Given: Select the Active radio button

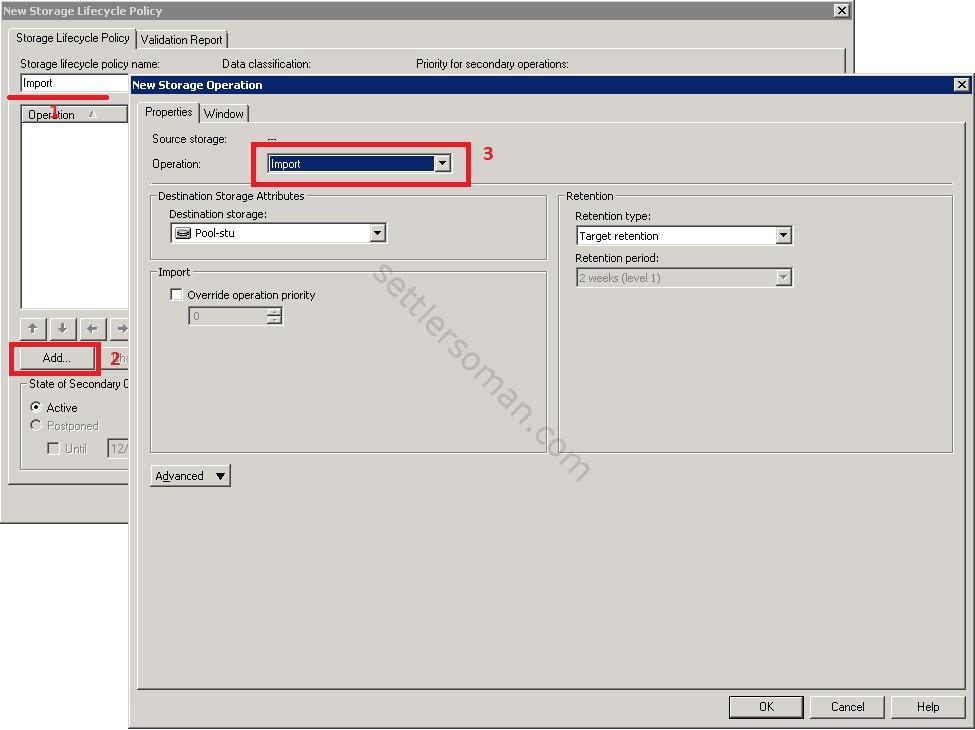Looking at the screenshot, I should 36,407.
